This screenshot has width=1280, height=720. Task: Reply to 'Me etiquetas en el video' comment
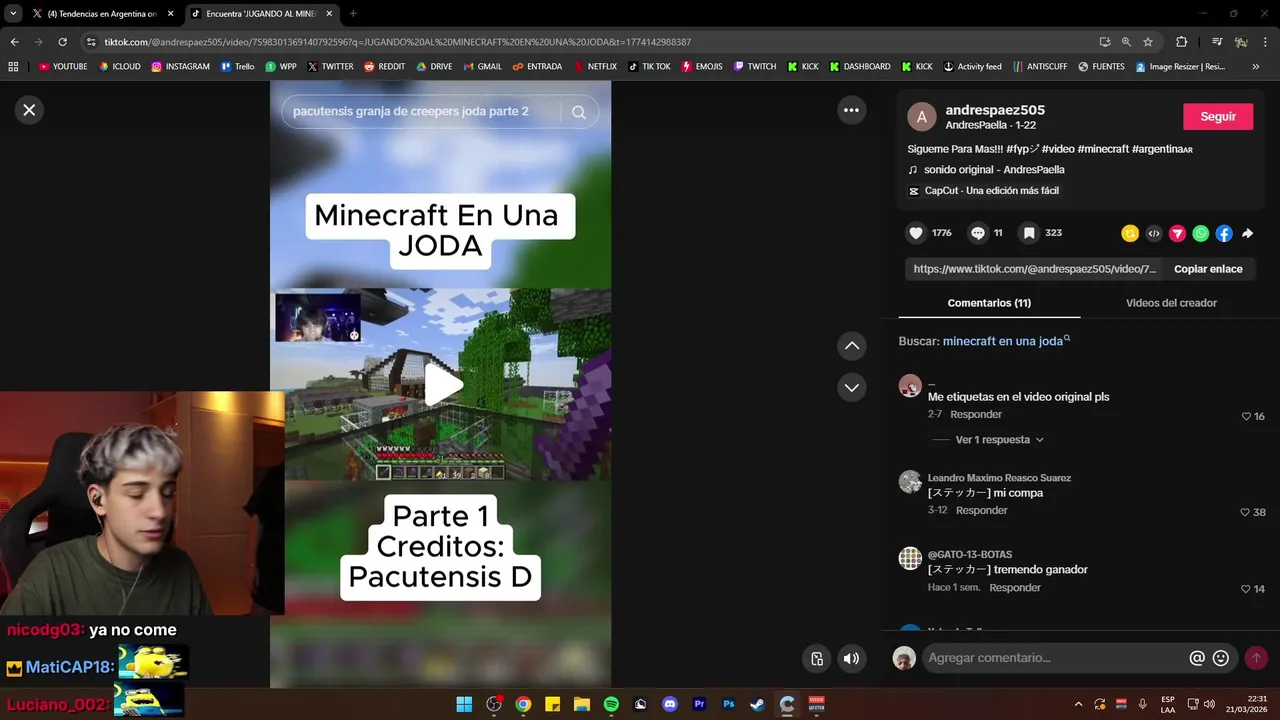(976, 414)
